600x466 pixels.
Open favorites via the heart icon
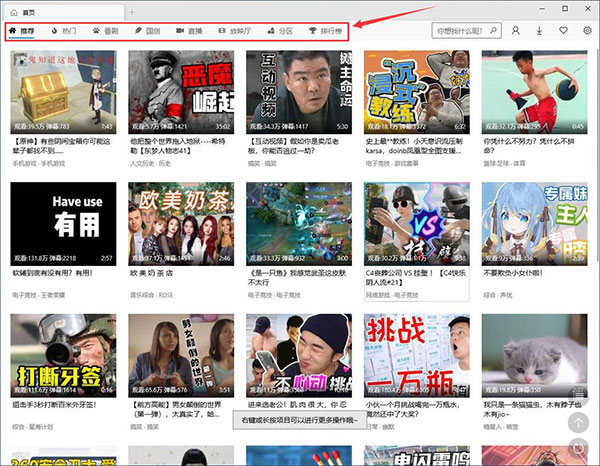tap(564, 31)
